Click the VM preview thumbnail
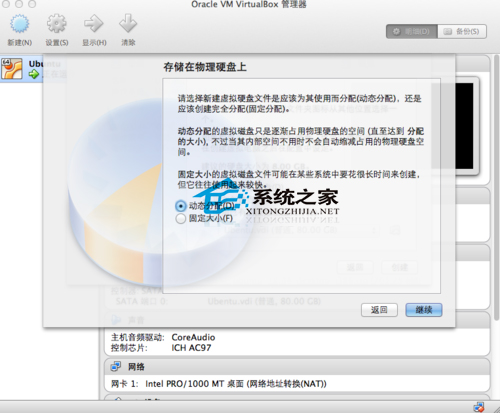This screenshot has width=500, height=413. [464, 126]
